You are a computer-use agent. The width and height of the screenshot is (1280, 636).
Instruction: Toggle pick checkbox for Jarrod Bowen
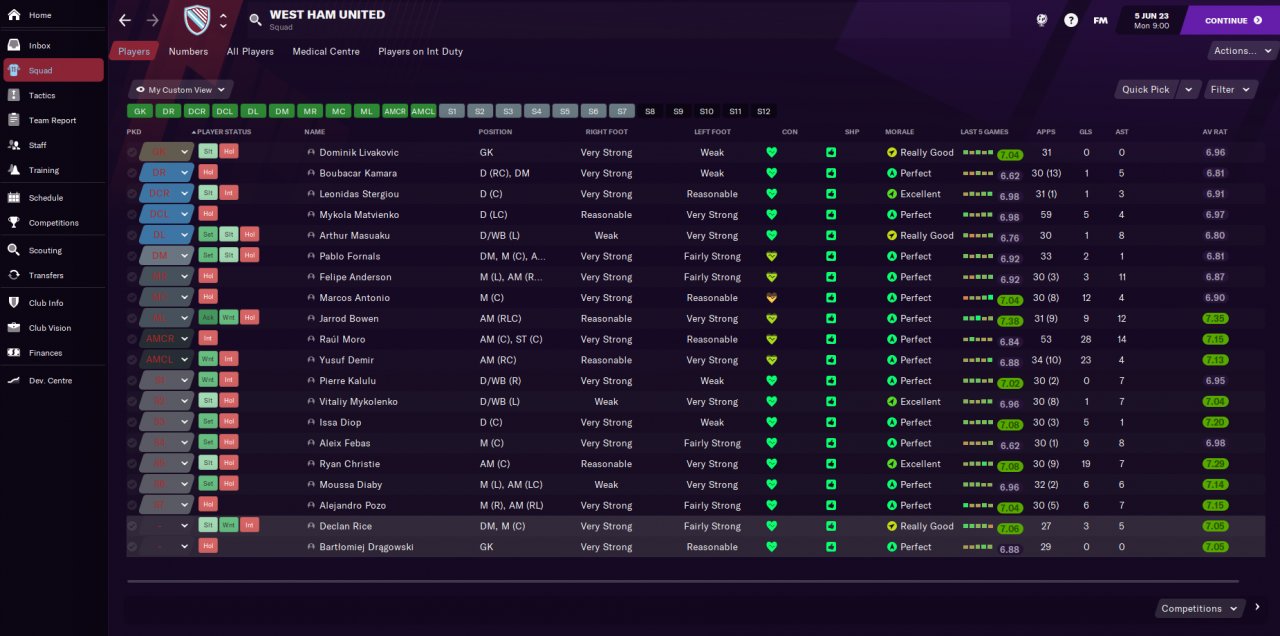(x=132, y=319)
